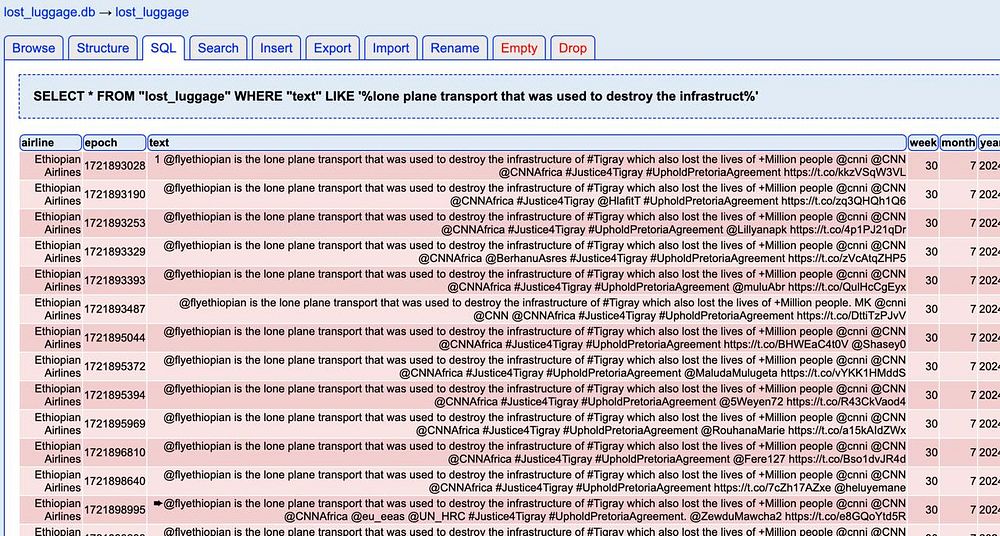Viewport: 1000px width, 536px height.
Task: Click month value 7 in row 1721898640
Action: click(959, 482)
